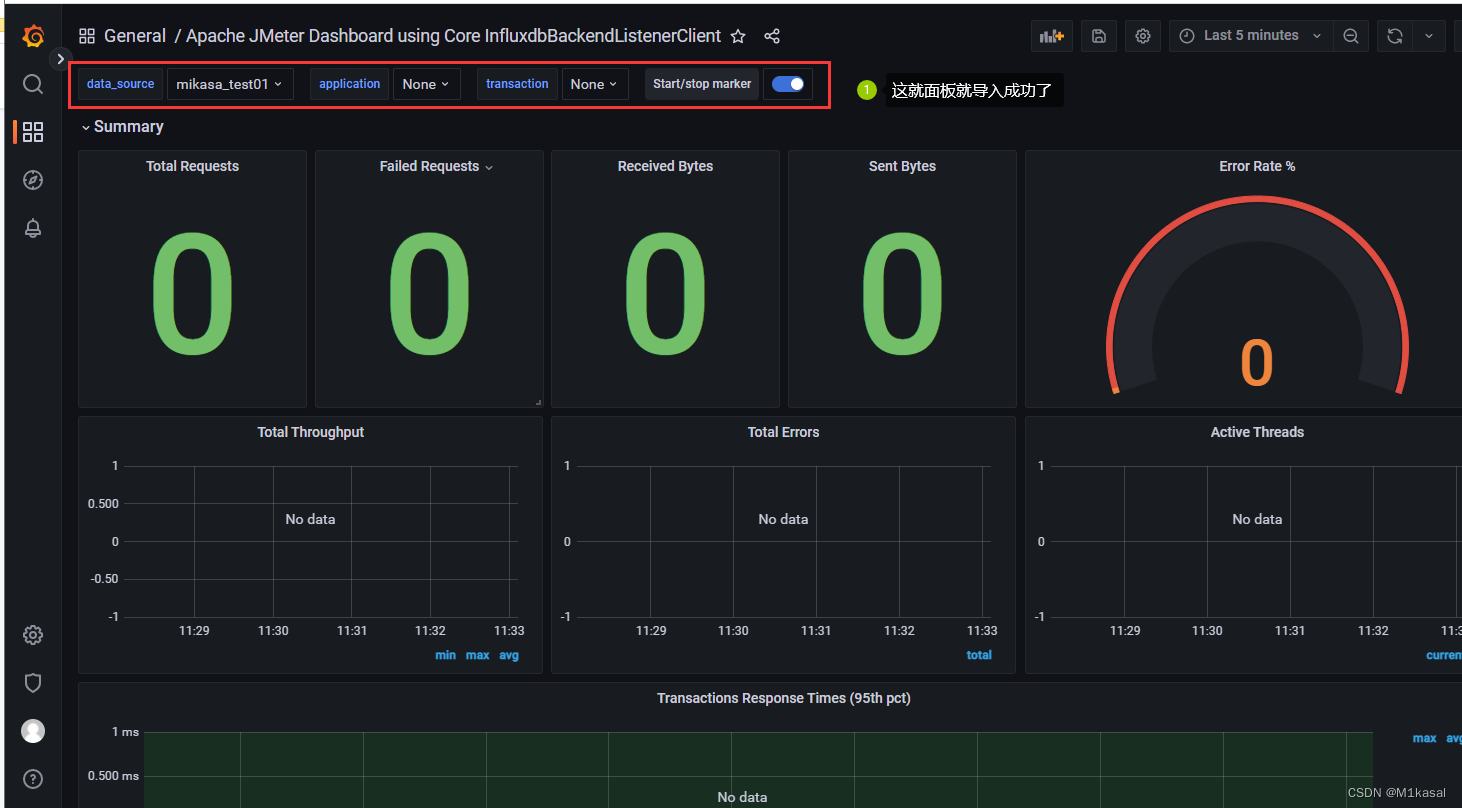
Task: Click the Total Requests panel title
Action: (192, 166)
